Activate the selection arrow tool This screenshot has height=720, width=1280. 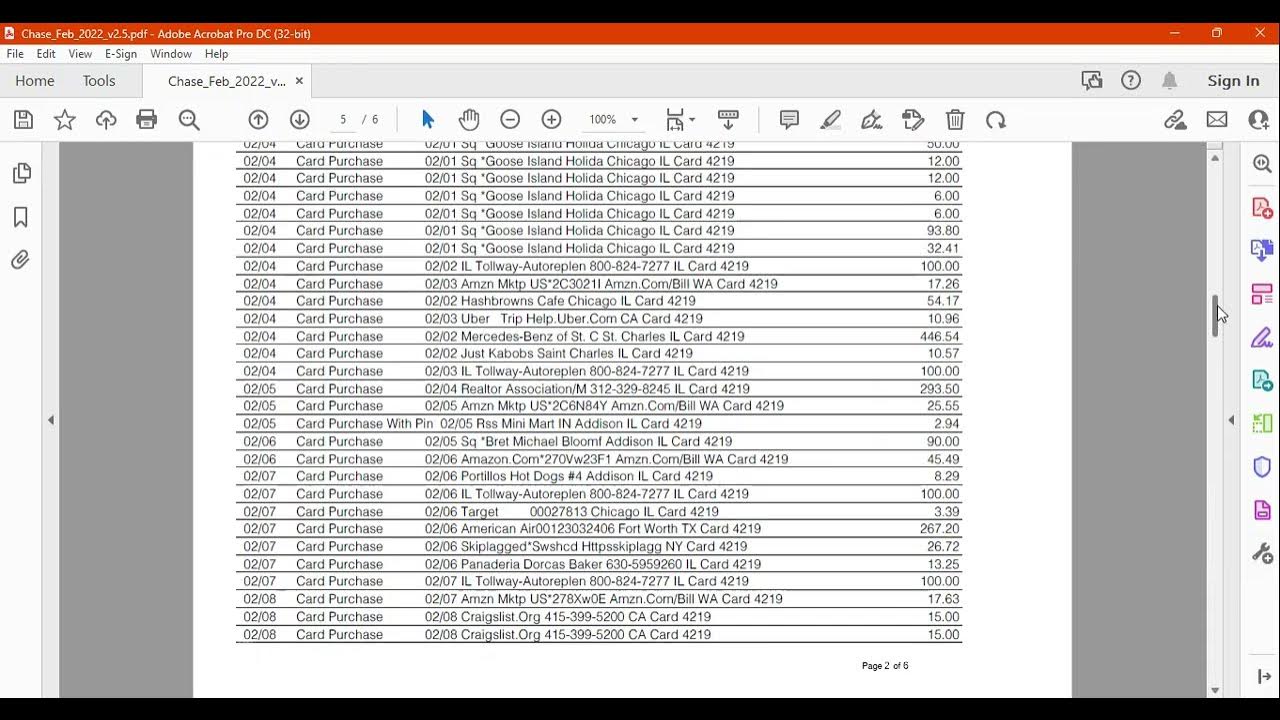click(428, 120)
